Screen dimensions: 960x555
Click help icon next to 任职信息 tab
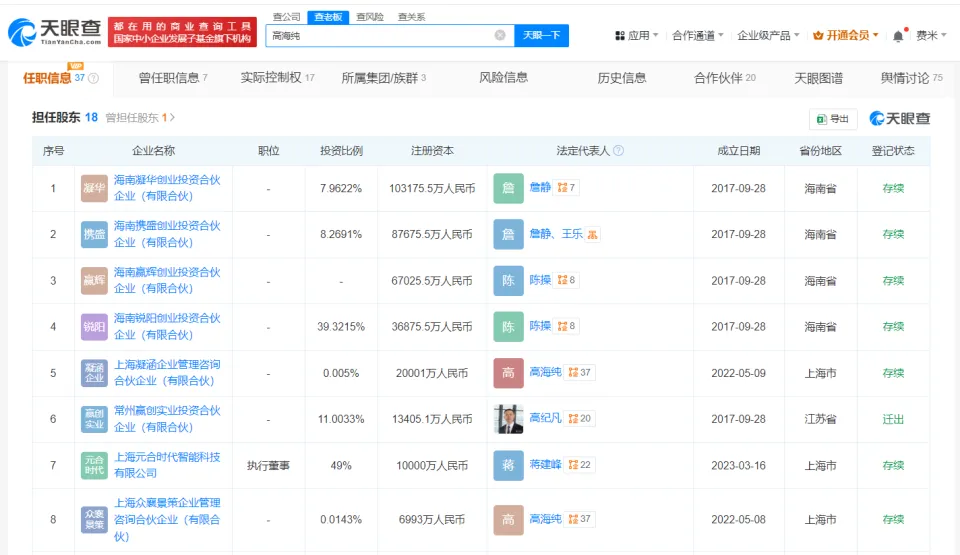[93, 78]
